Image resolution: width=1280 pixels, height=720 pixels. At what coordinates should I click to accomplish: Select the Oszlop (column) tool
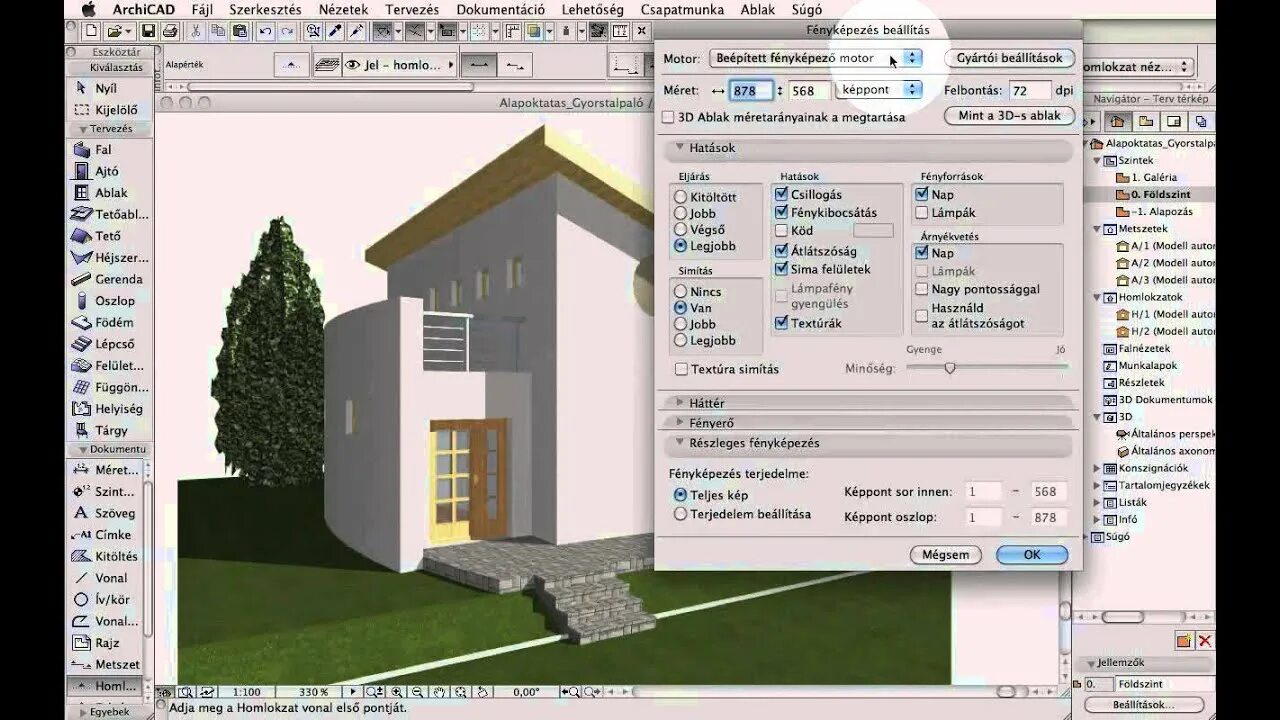pos(107,300)
